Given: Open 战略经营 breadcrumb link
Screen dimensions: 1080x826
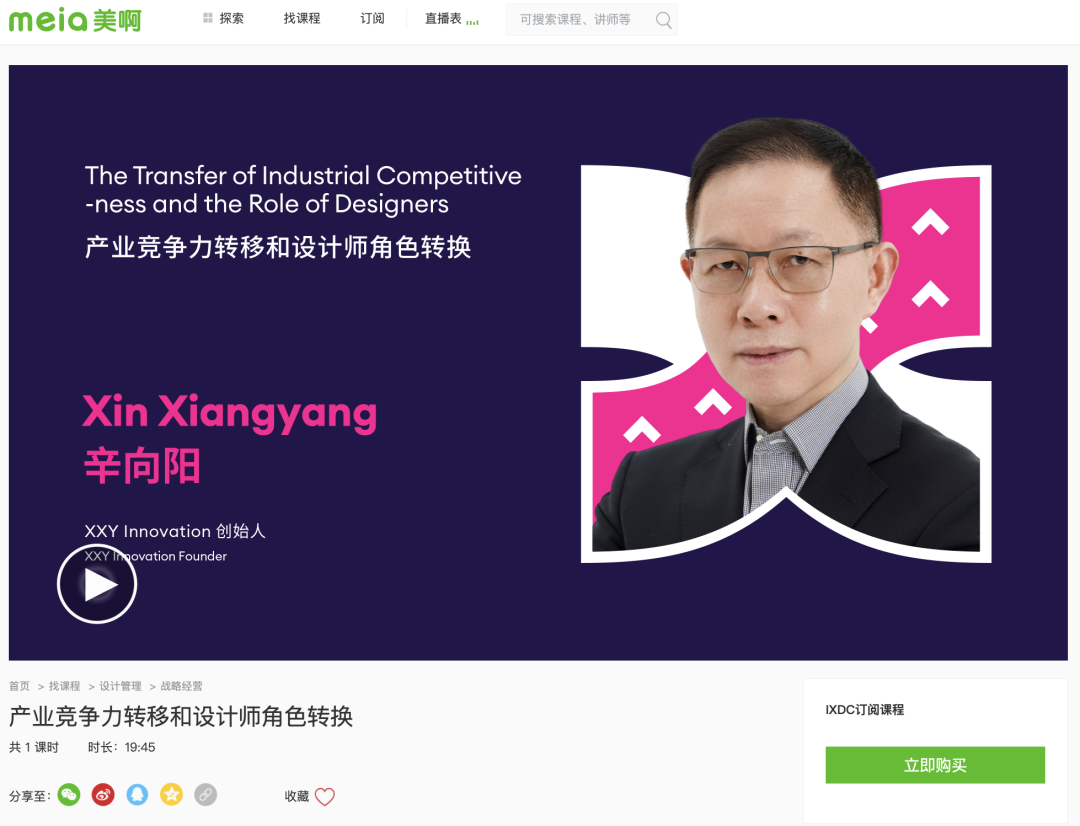Looking at the screenshot, I should [x=182, y=686].
